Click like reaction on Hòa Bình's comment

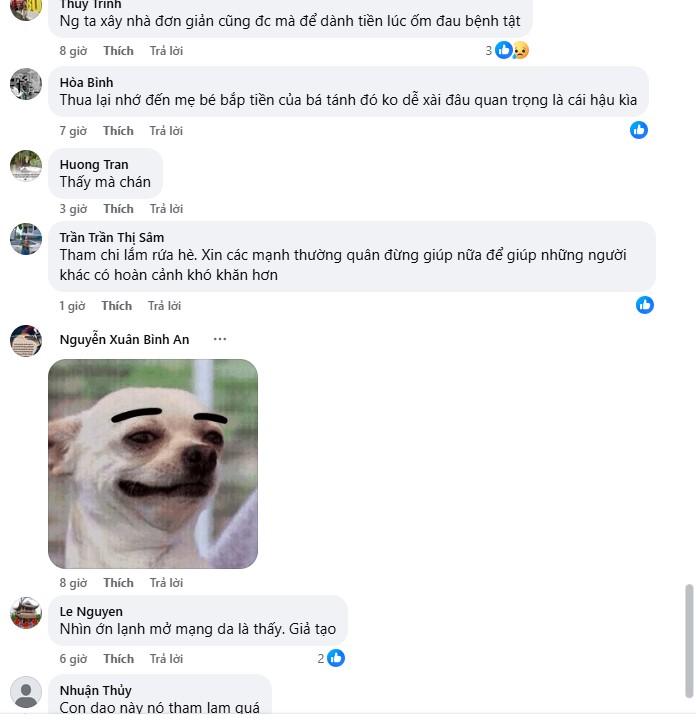638,130
